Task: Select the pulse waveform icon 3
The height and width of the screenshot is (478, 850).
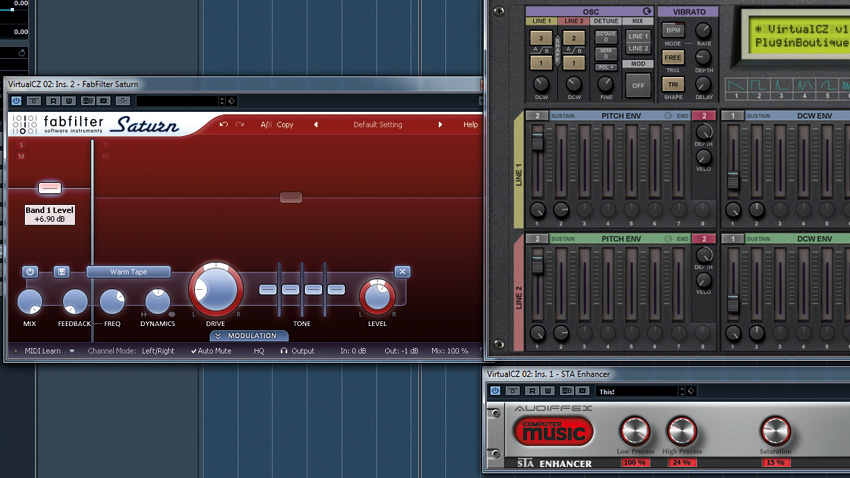Action: 782,88
